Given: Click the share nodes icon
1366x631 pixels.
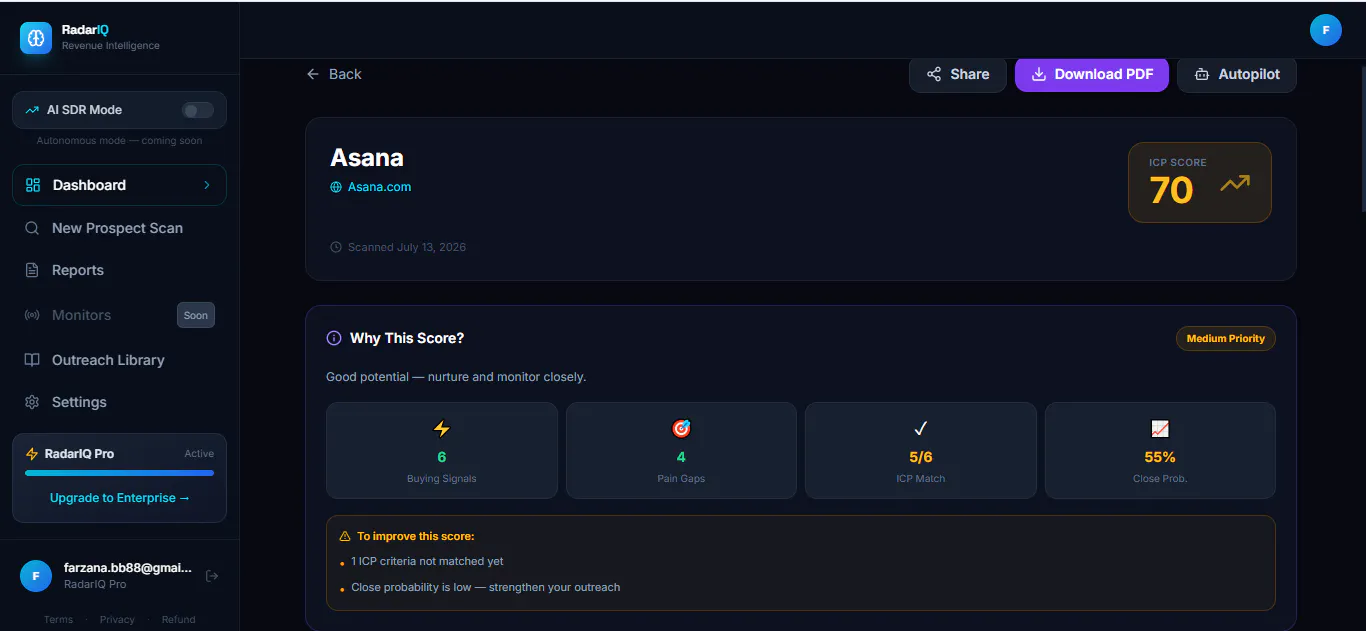Looking at the screenshot, I should [934, 74].
